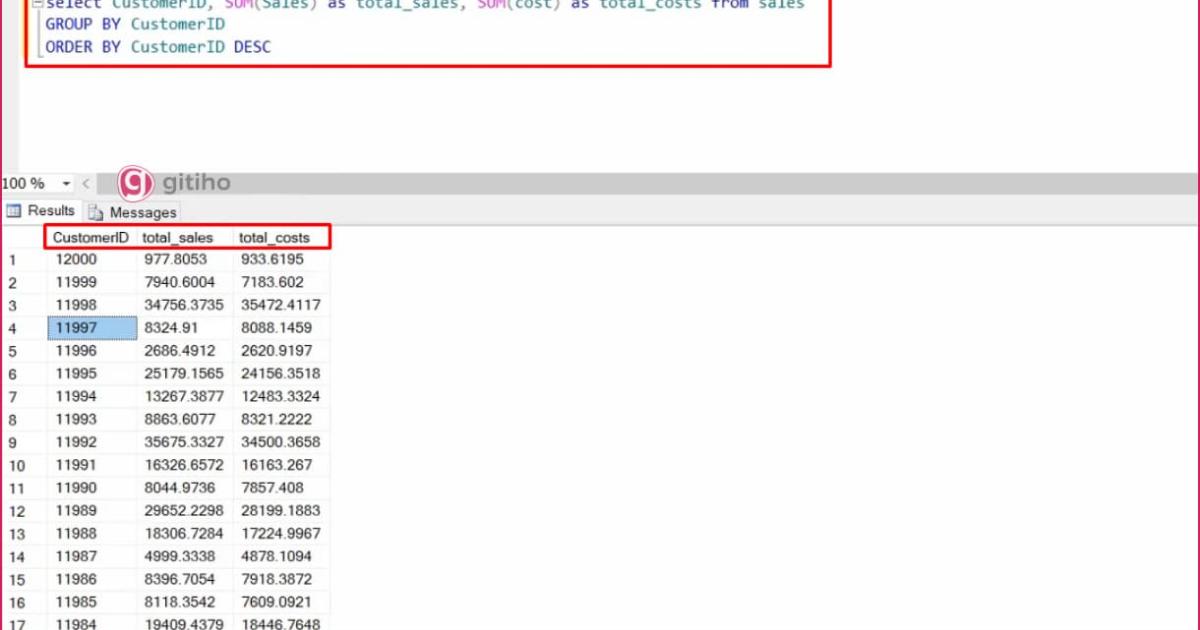
Task: Click cell with CustomerID 11993
Action: (x=92, y=419)
